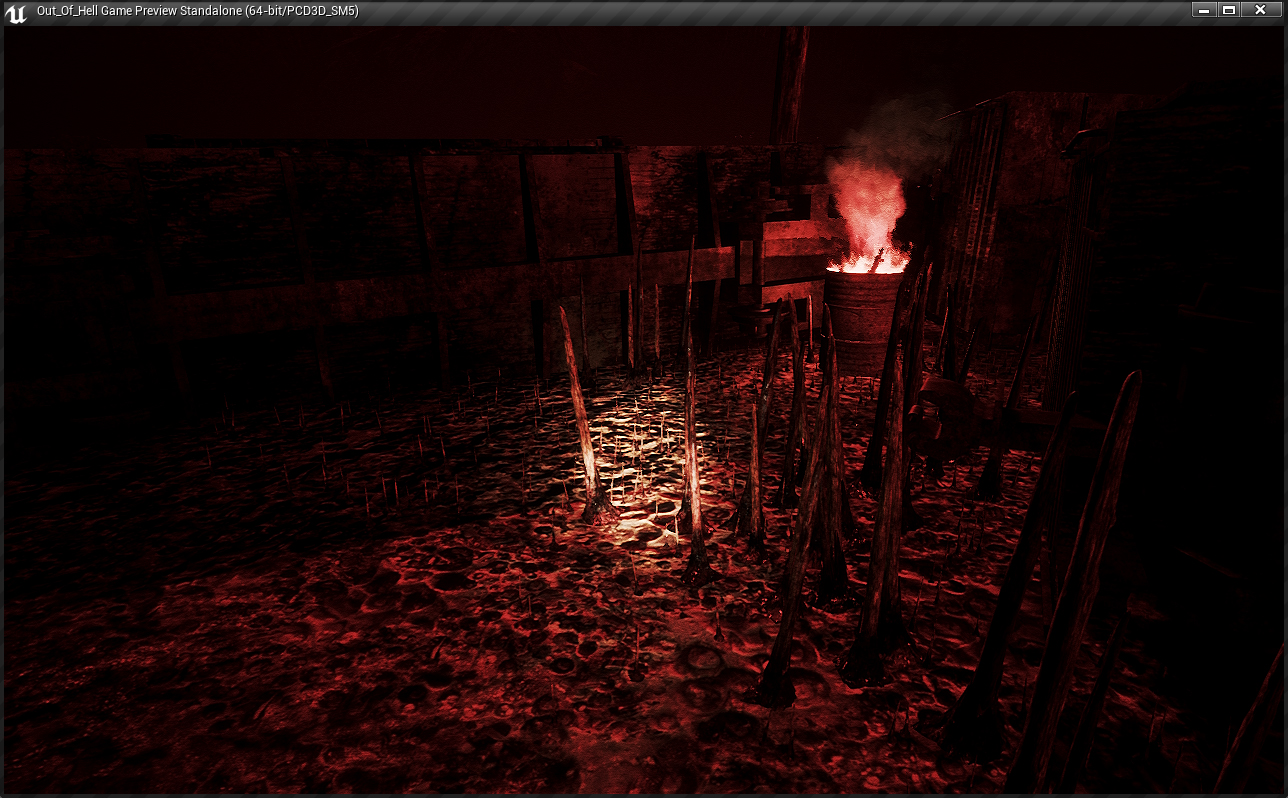Screen dimensions: 1288x798
Task: Click the small spikes in lit ground
Action: click(x=640, y=470)
